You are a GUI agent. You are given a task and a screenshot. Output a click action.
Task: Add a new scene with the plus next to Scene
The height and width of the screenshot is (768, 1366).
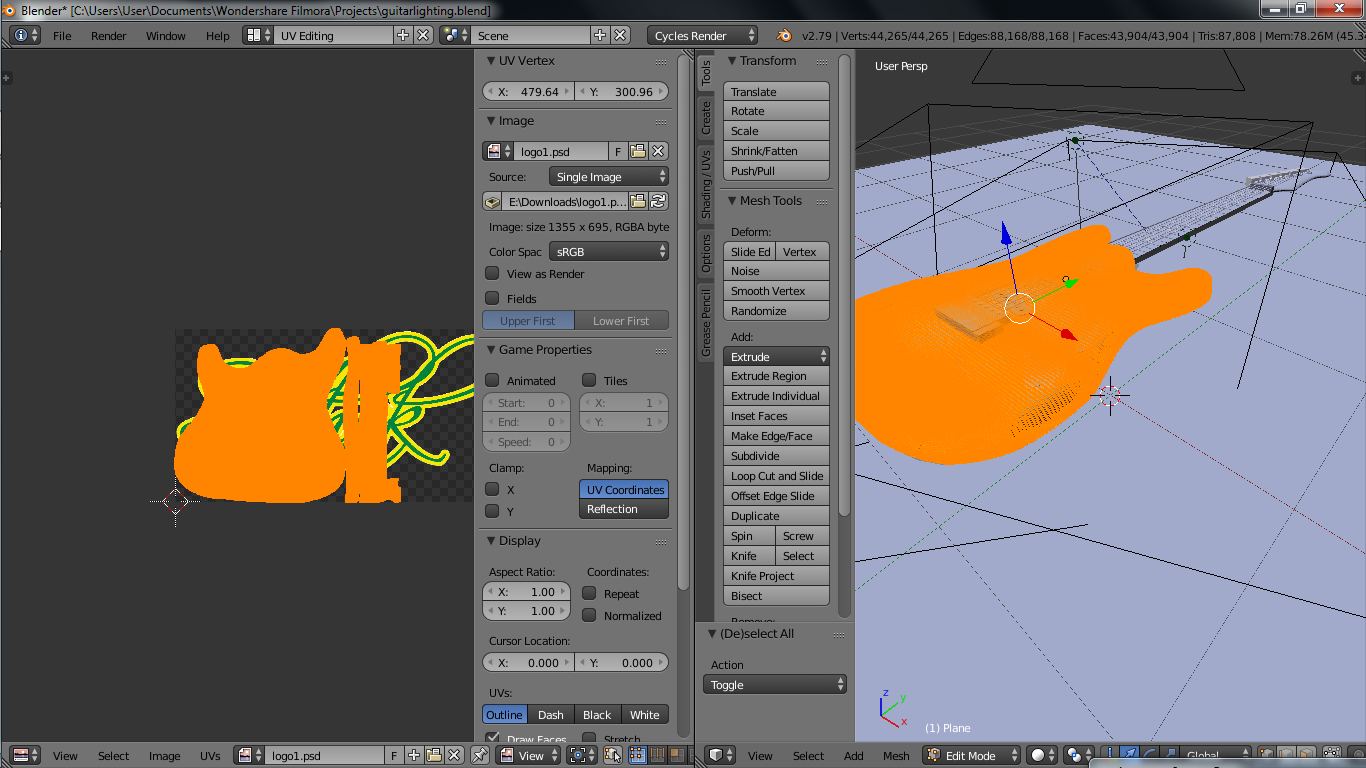pos(600,35)
